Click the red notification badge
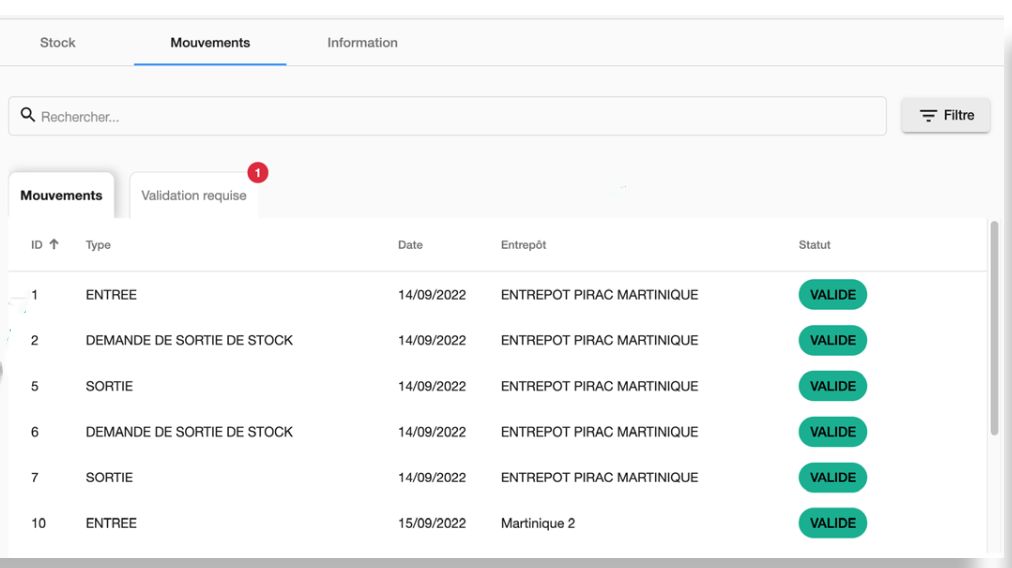Viewport: 1012px width, 568px height. click(257, 173)
